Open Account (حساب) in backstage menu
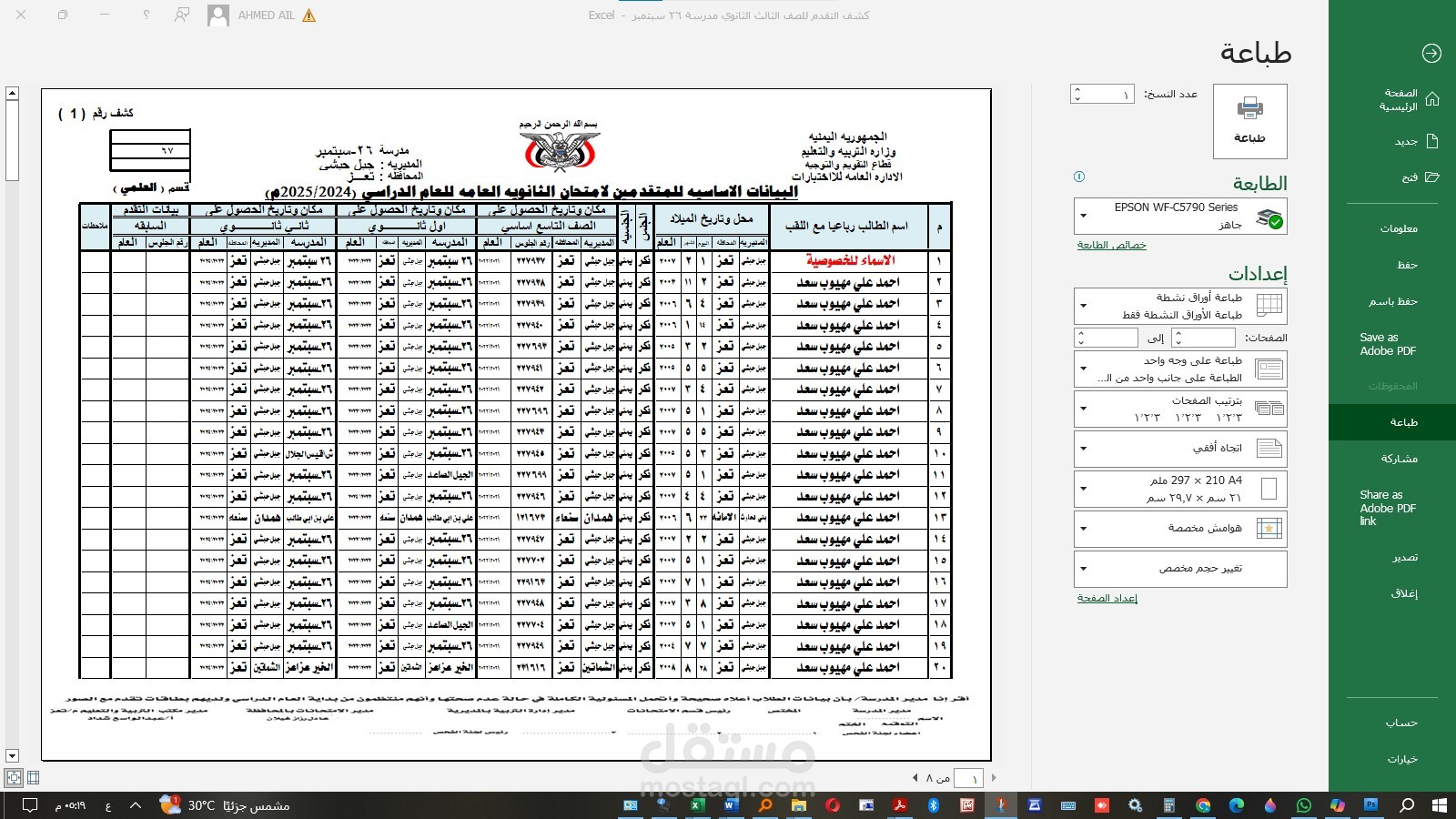Image resolution: width=1456 pixels, height=819 pixels. (x=1392, y=723)
